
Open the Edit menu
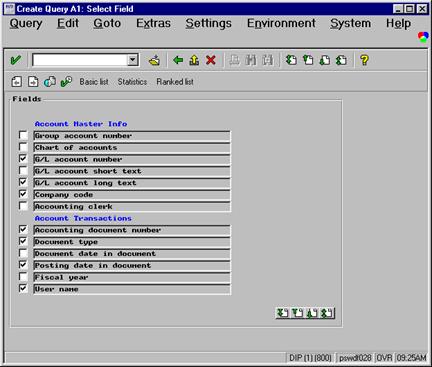coord(68,23)
